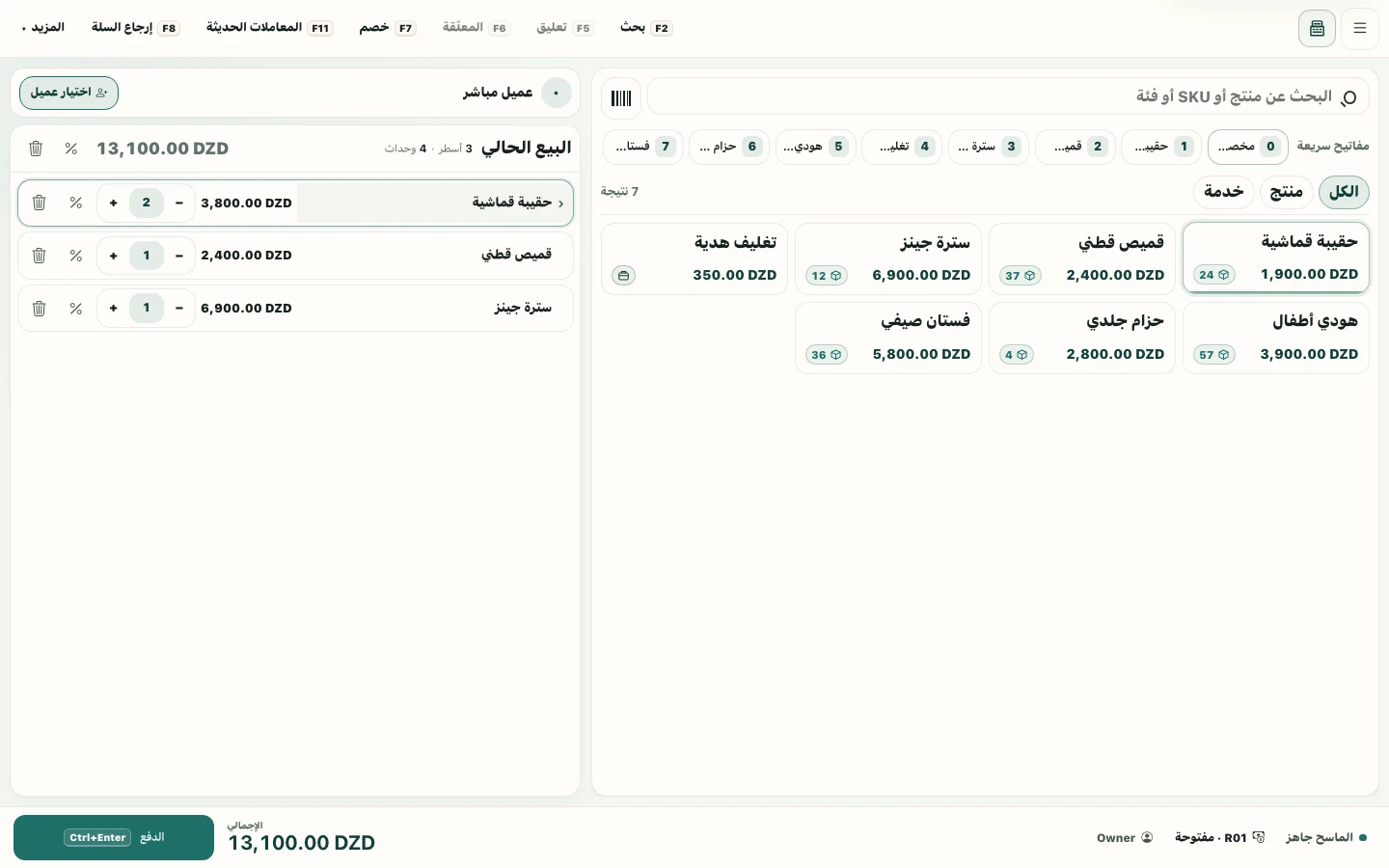Add هودي أطفال product card to sale
Screen dimensions: 1389x868
coord(1276,338)
